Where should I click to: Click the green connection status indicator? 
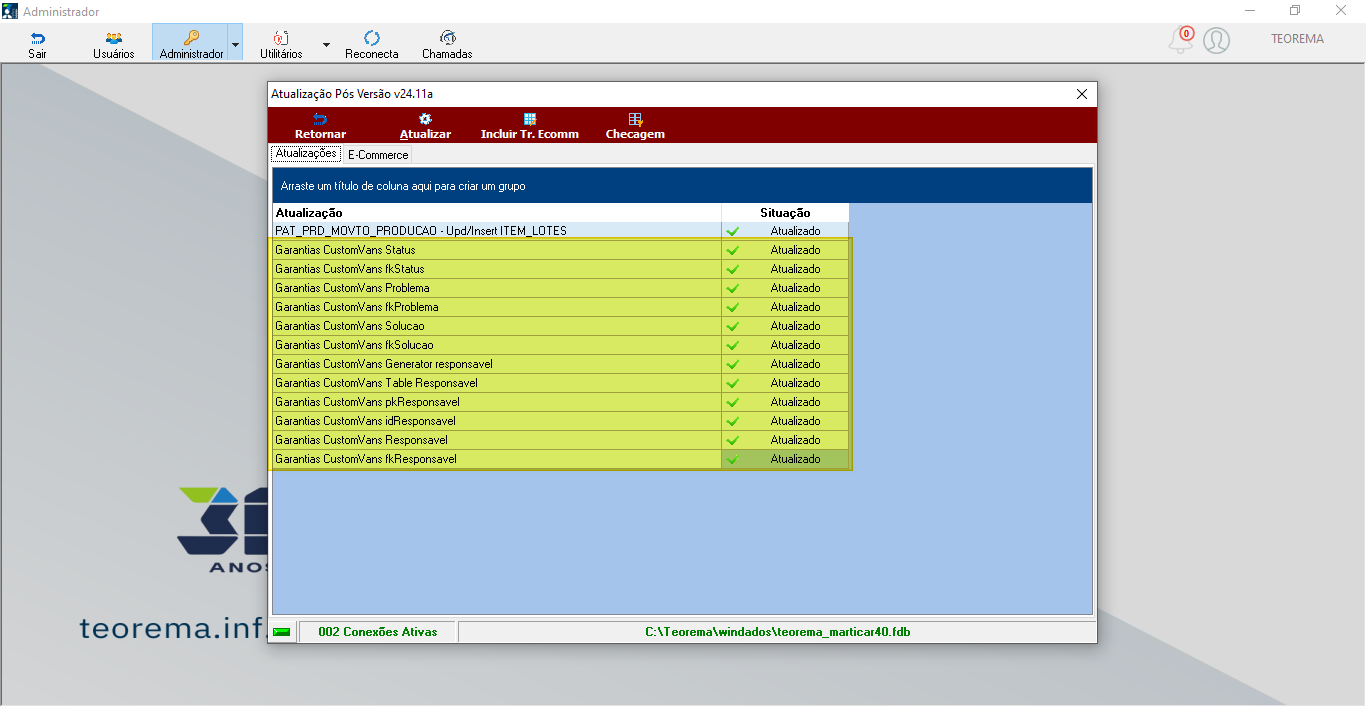(281, 632)
